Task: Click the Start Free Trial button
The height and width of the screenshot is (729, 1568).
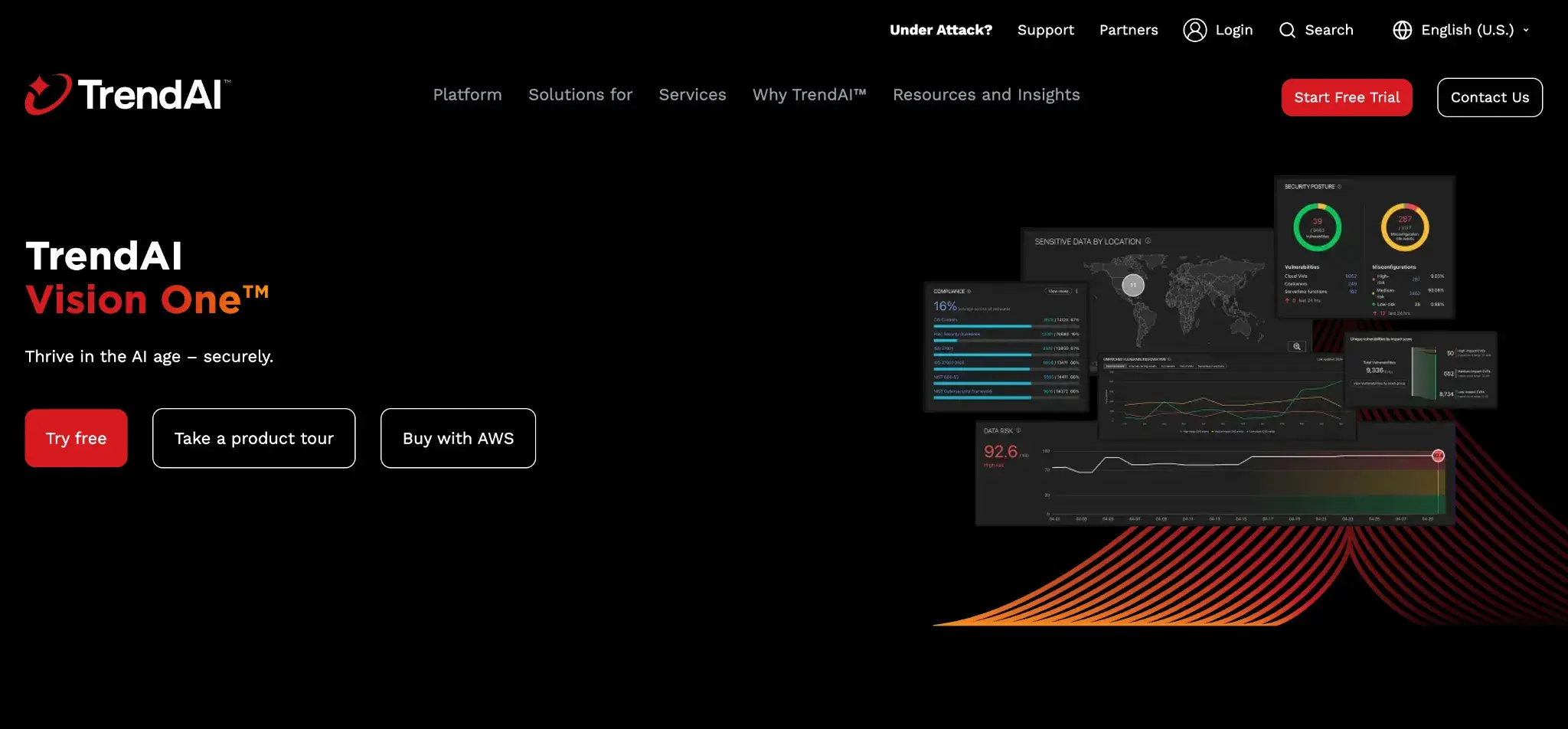Action: click(1347, 97)
